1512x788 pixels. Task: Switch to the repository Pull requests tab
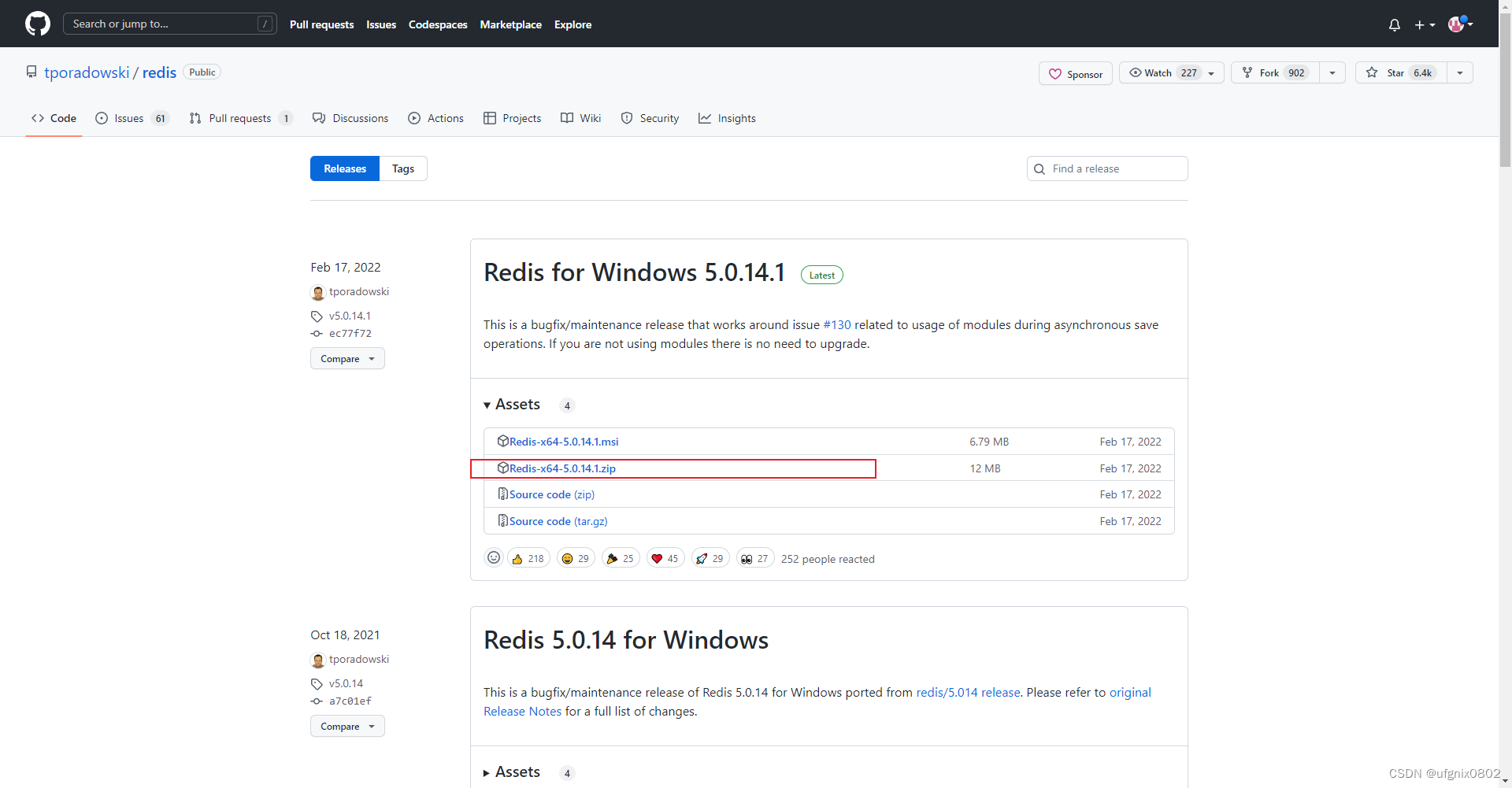(x=240, y=118)
